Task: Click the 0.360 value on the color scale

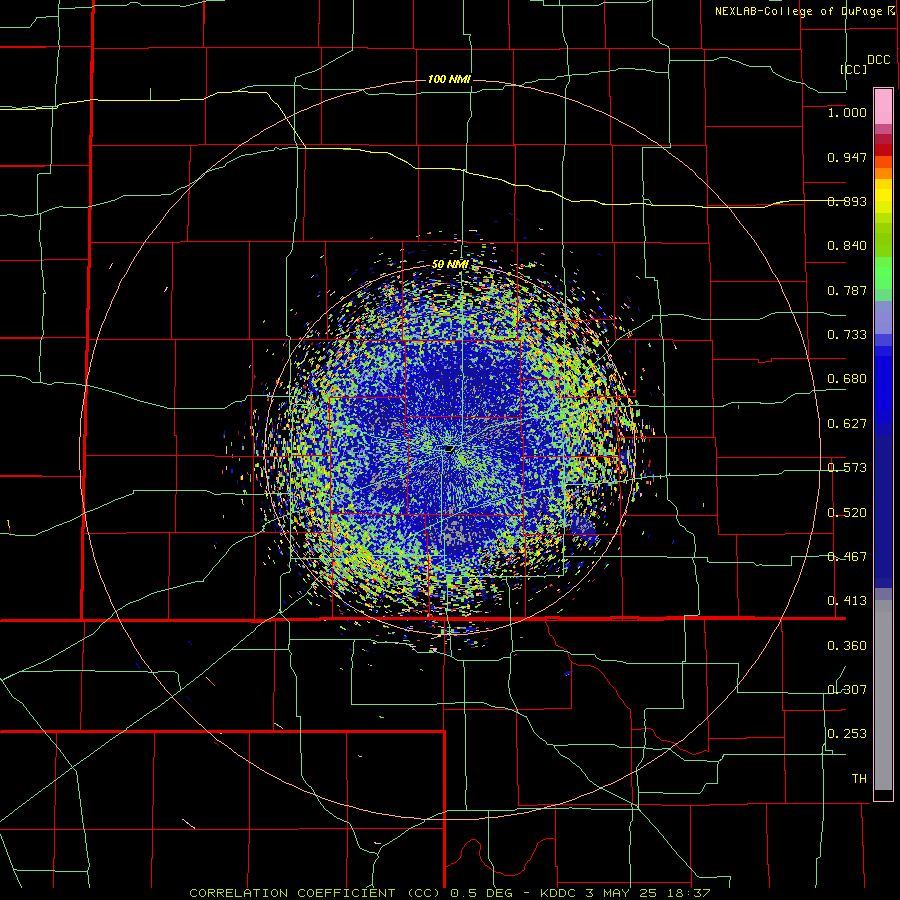Action: [847, 646]
